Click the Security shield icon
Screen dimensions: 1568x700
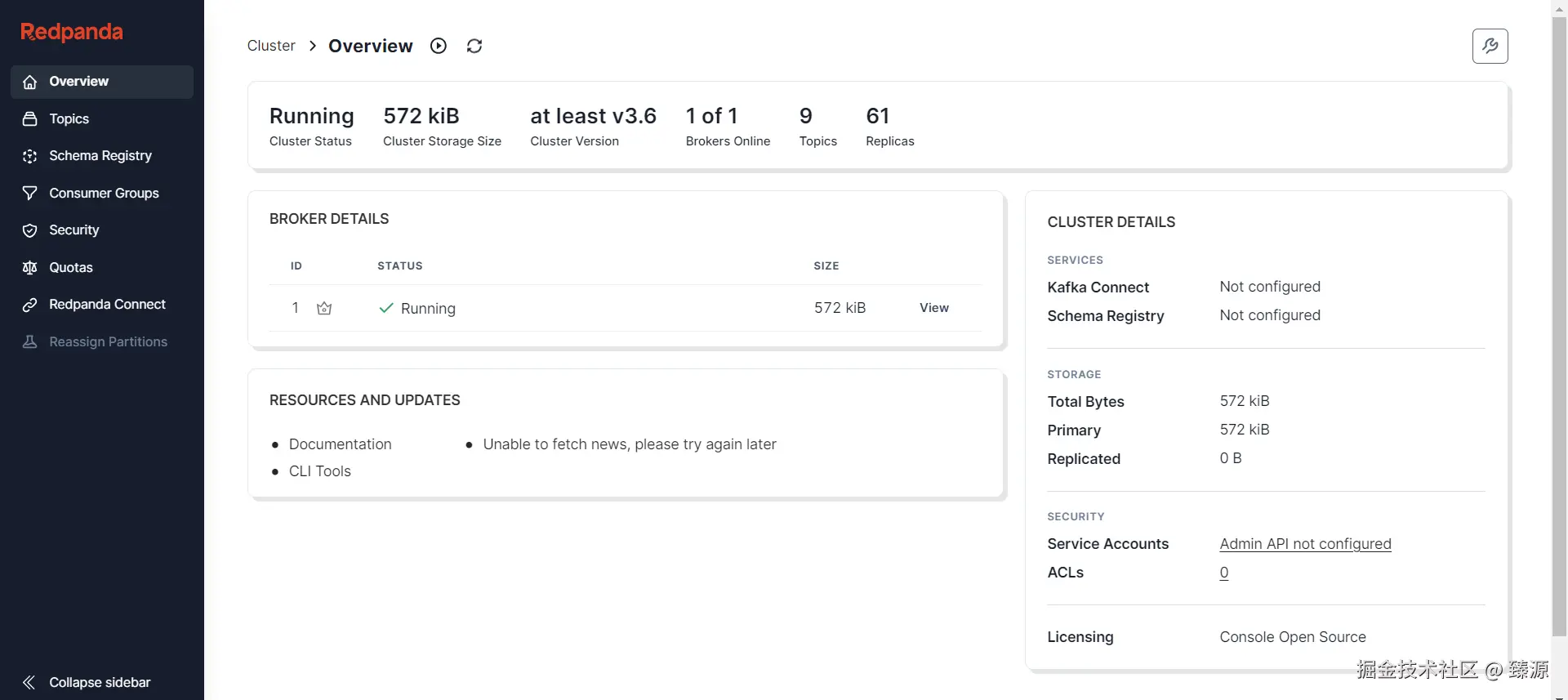pyautogui.click(x=30, y=230)
